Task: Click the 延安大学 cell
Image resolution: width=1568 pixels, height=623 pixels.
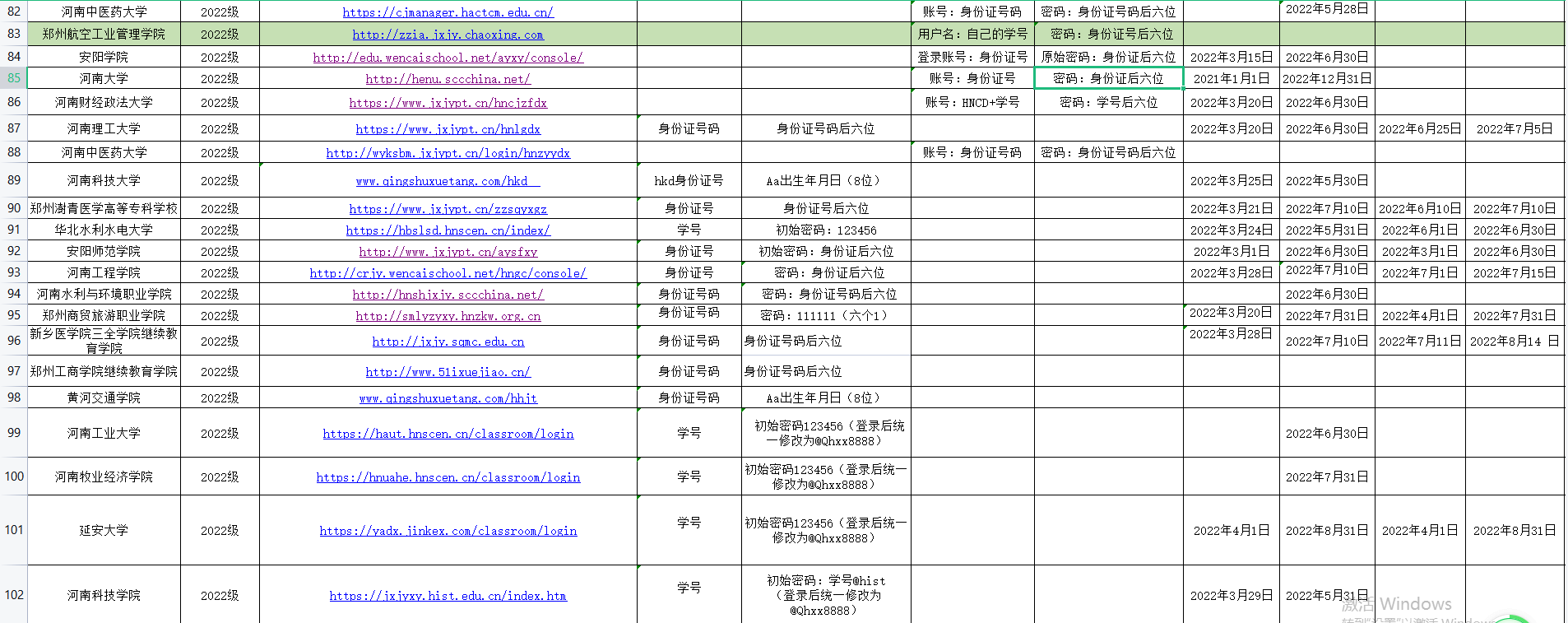Action: 104,531
